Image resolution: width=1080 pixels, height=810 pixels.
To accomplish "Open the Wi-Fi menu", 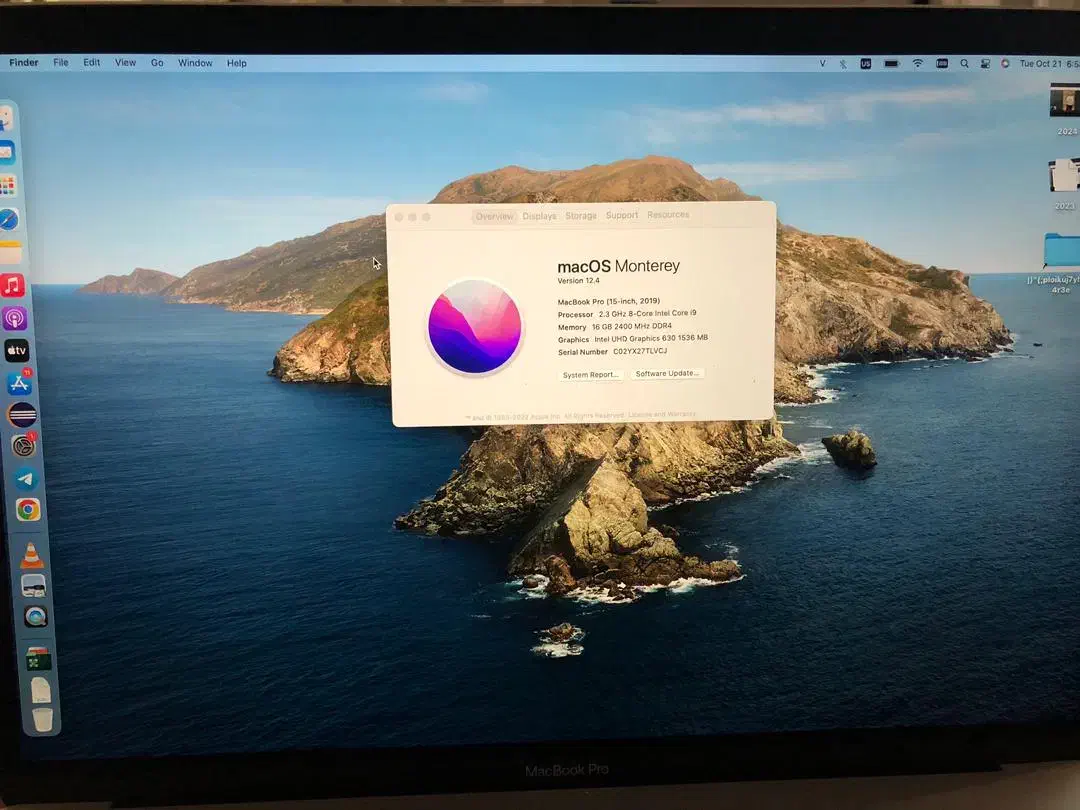I will point(917,63).
